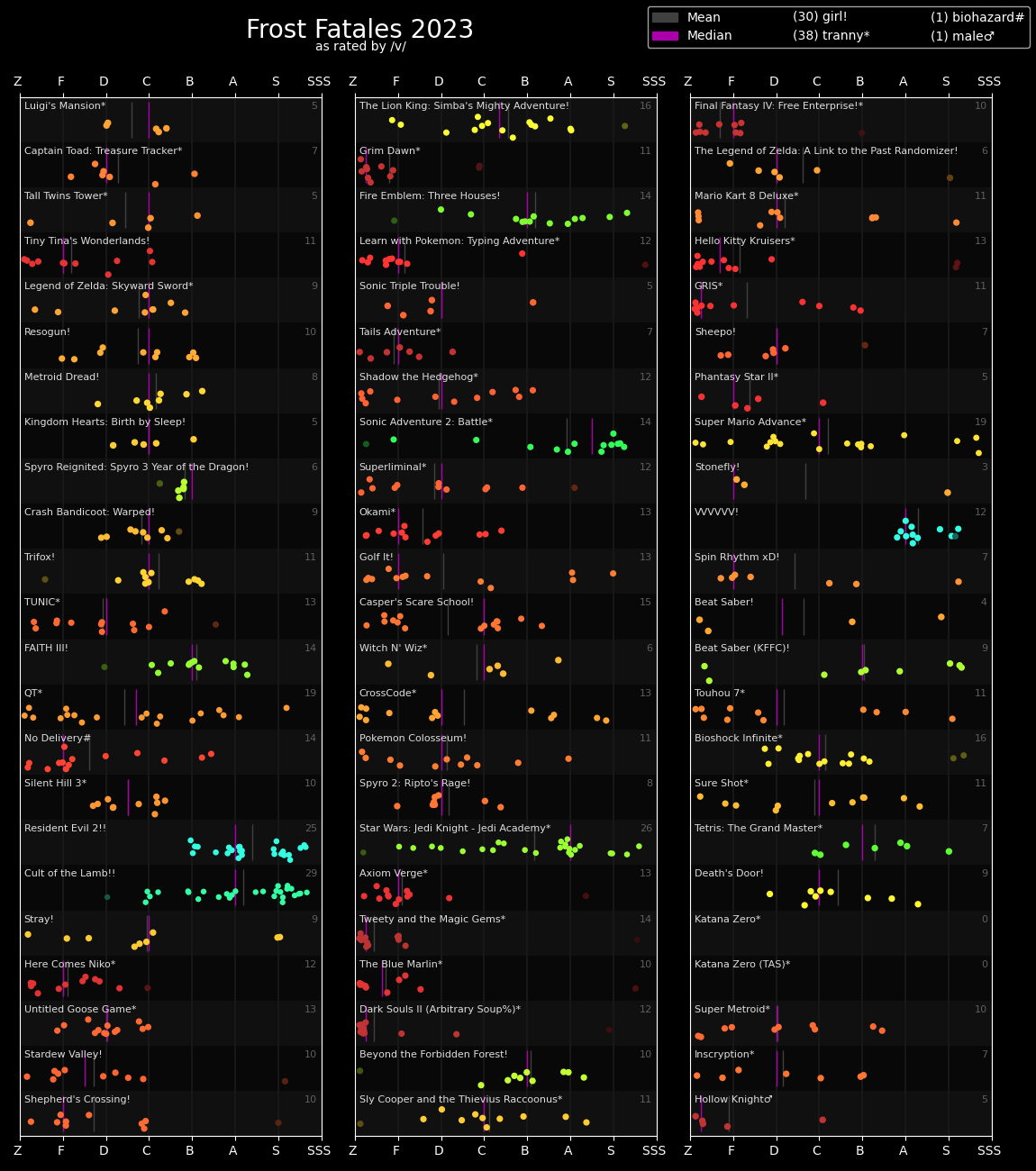Image resolution: width=1036 pixels, height=1171 pixels.
Task: Click the Here Comes Niko* label
Action: 69,965
